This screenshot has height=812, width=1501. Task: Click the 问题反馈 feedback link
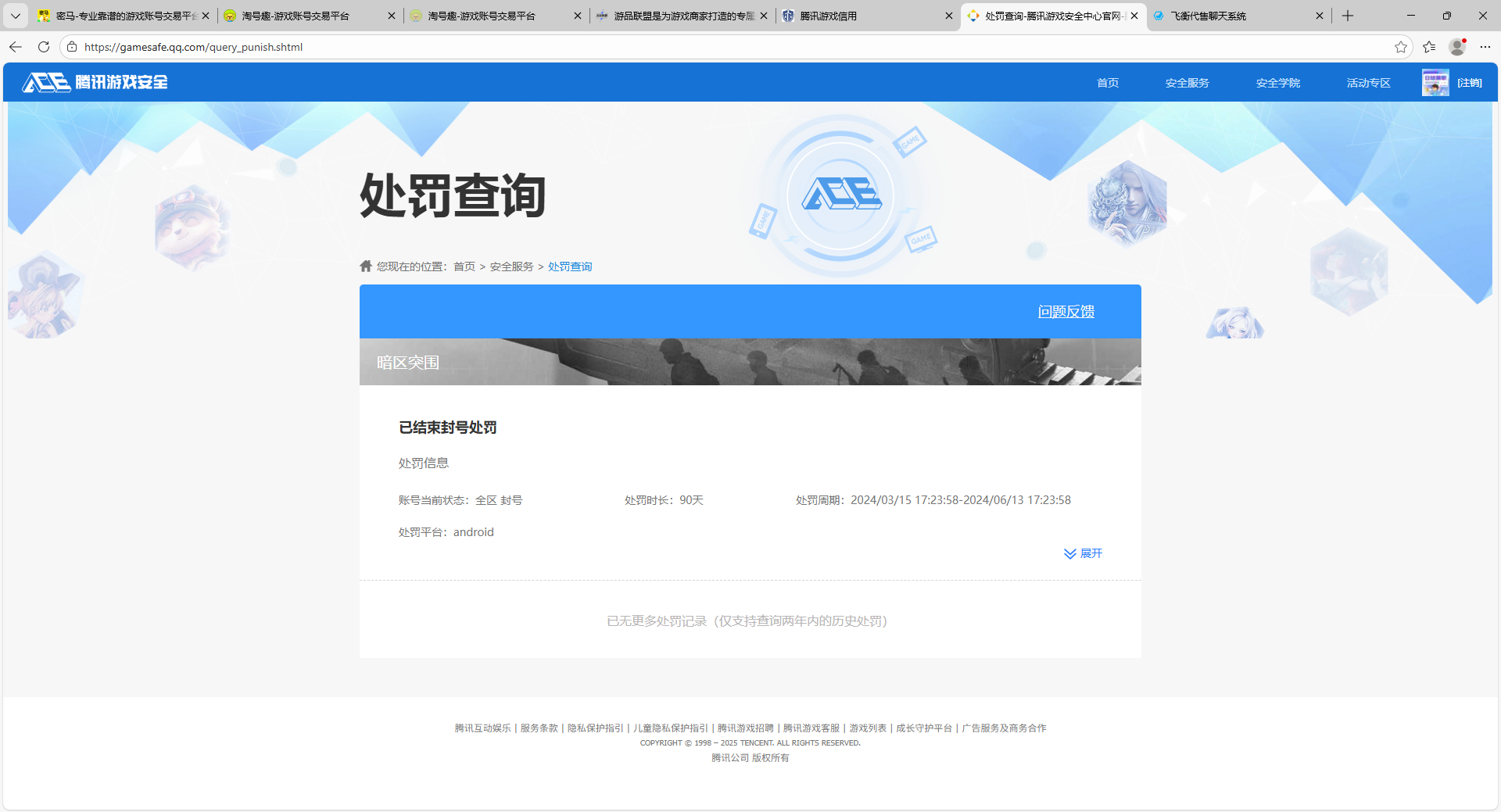pyautogui.click(x=1066, y=311)
